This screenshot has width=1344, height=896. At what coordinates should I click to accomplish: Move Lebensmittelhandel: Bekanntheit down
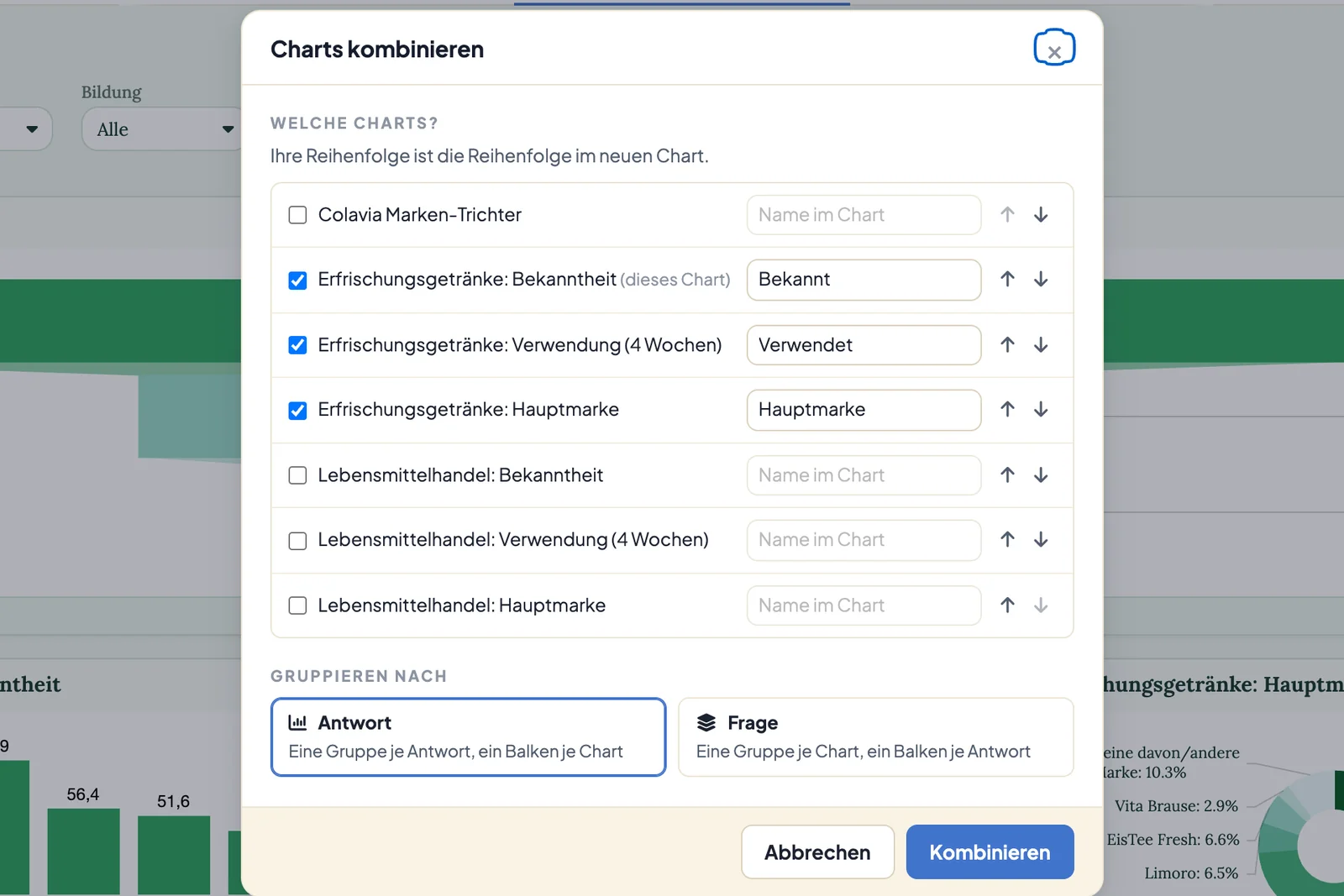(1041, 475)
